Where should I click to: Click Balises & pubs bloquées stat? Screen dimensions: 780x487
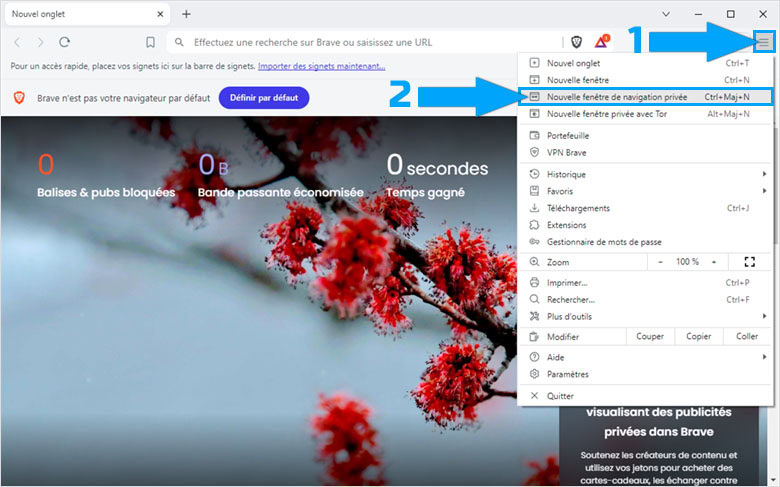[x=106, y=175]
